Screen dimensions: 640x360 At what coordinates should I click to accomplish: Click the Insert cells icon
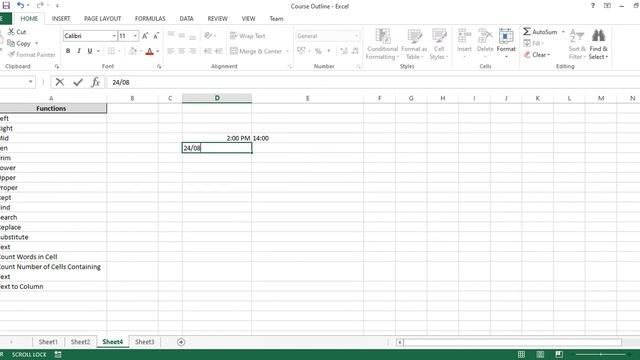click(x=464, y=37)
